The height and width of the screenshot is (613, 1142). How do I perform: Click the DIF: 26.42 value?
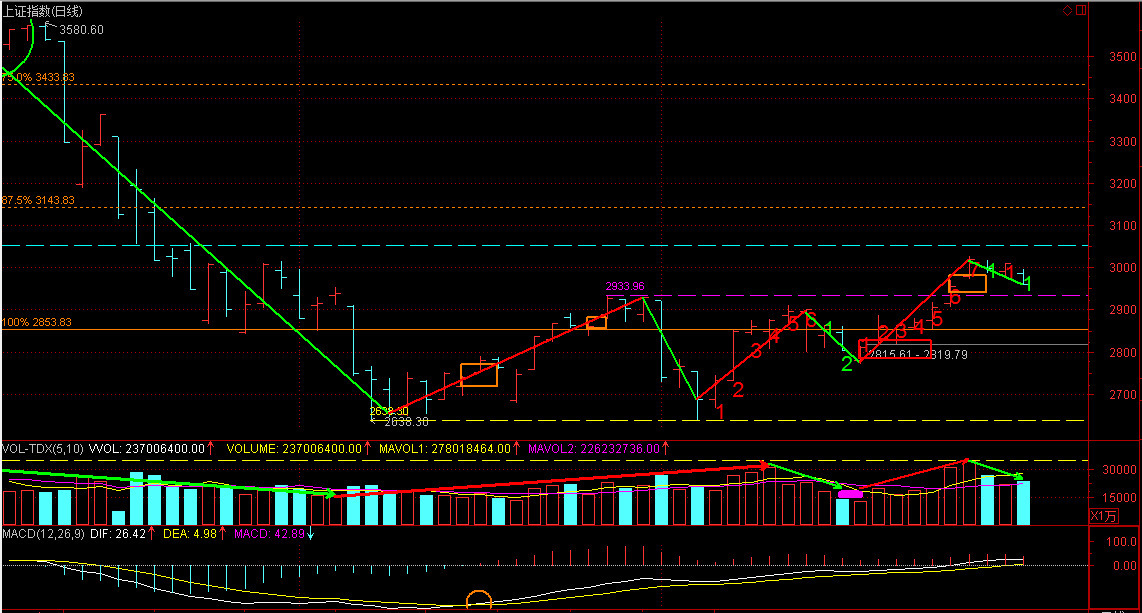(x=118, y=534)
